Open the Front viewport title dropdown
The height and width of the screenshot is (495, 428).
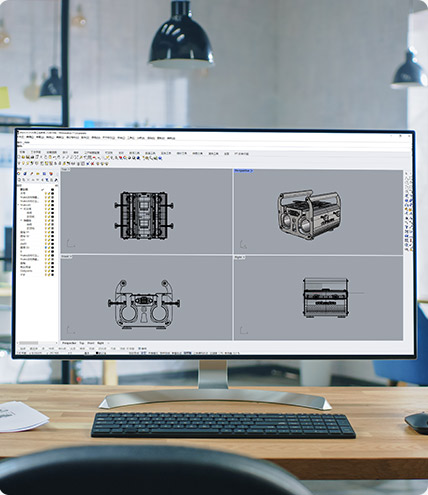point(67,257)
